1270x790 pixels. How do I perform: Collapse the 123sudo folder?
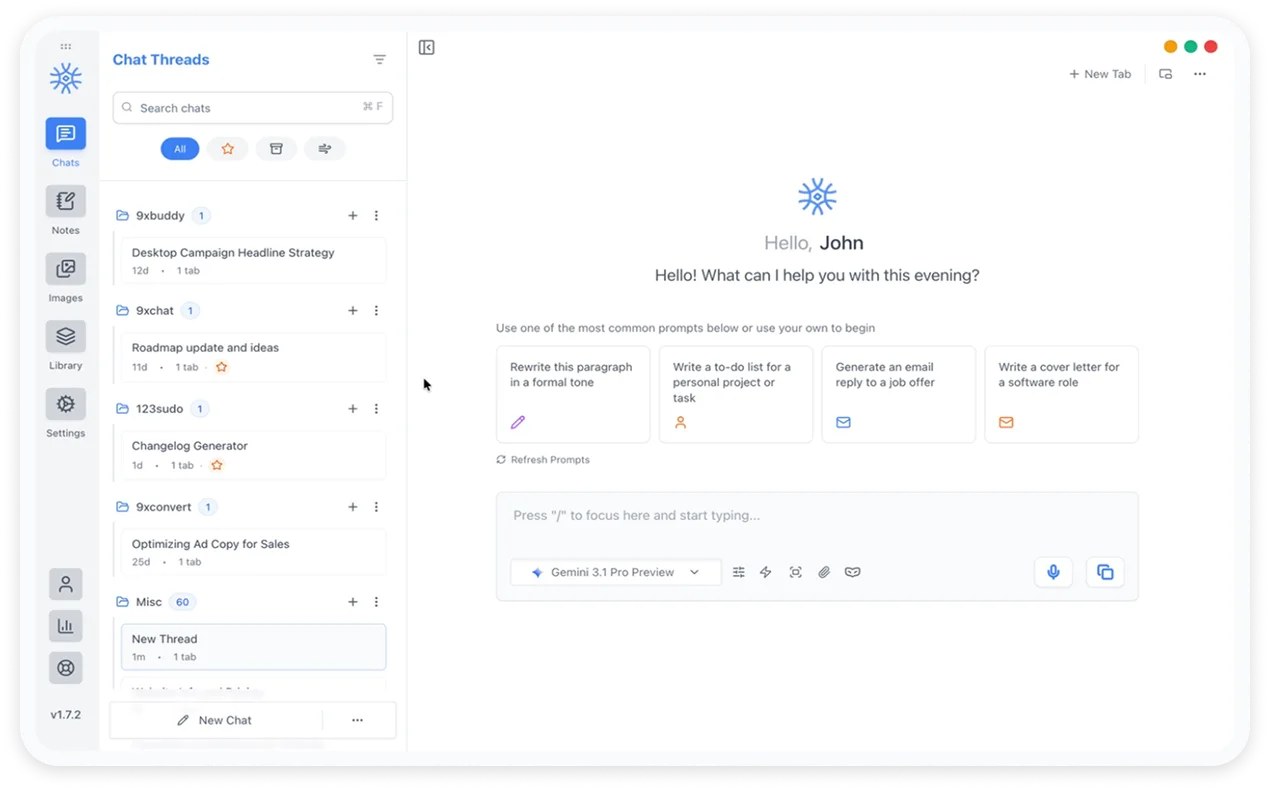tap(122, 409)
